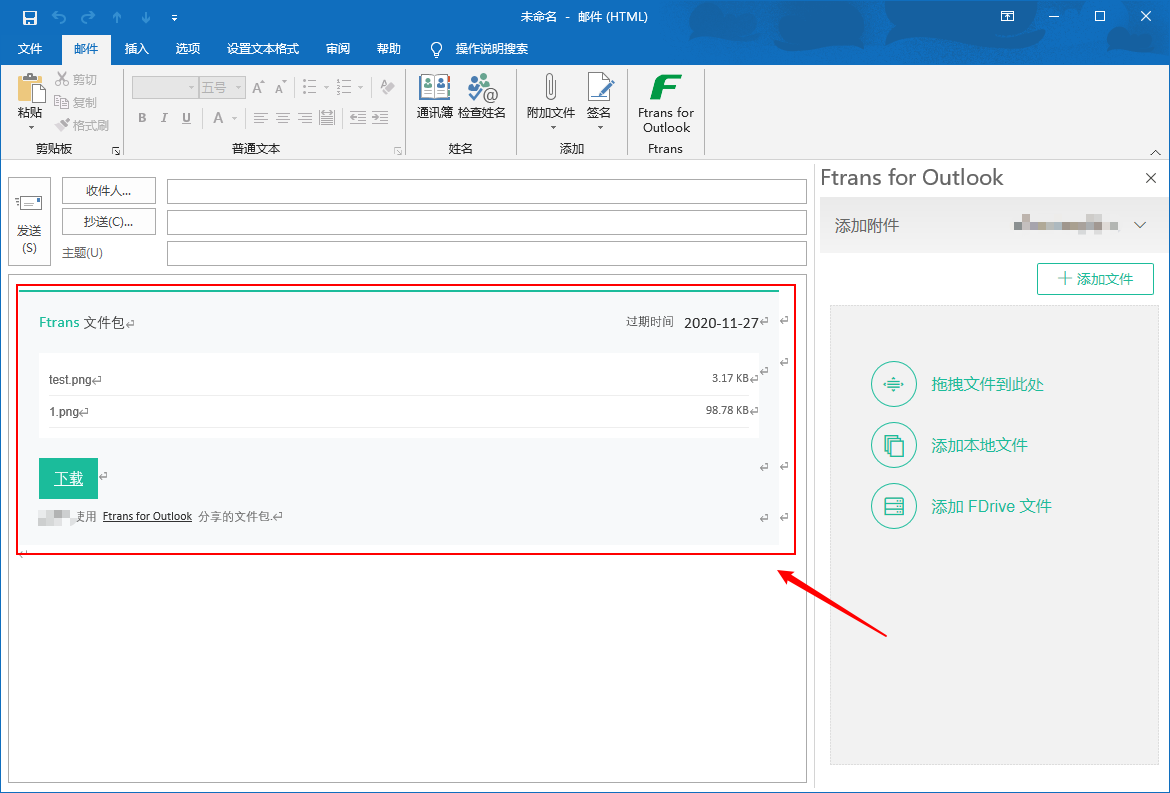
Task: Click the 收件人... button
Action: 109,191
